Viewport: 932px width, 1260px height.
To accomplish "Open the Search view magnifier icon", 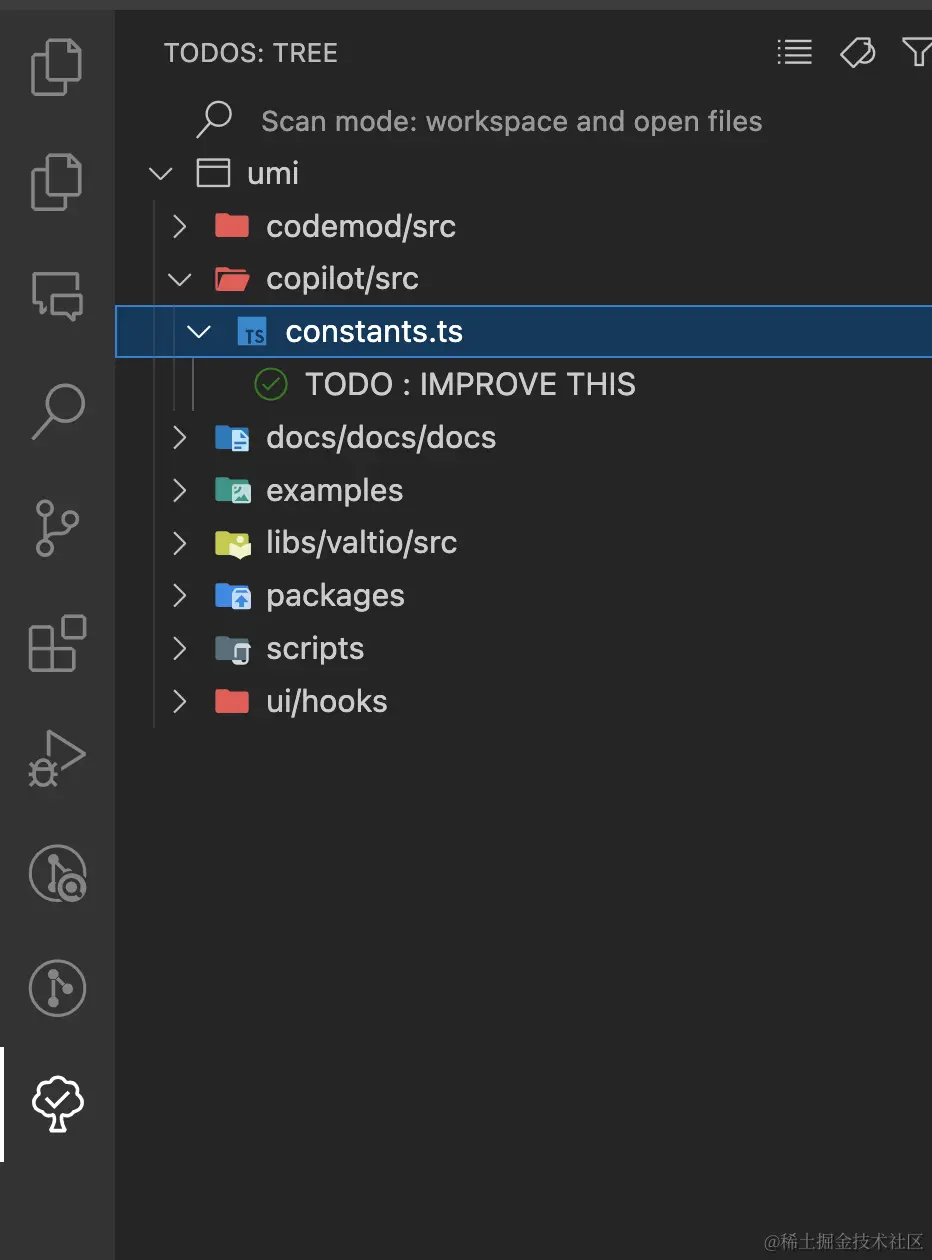I will (57, 411).
